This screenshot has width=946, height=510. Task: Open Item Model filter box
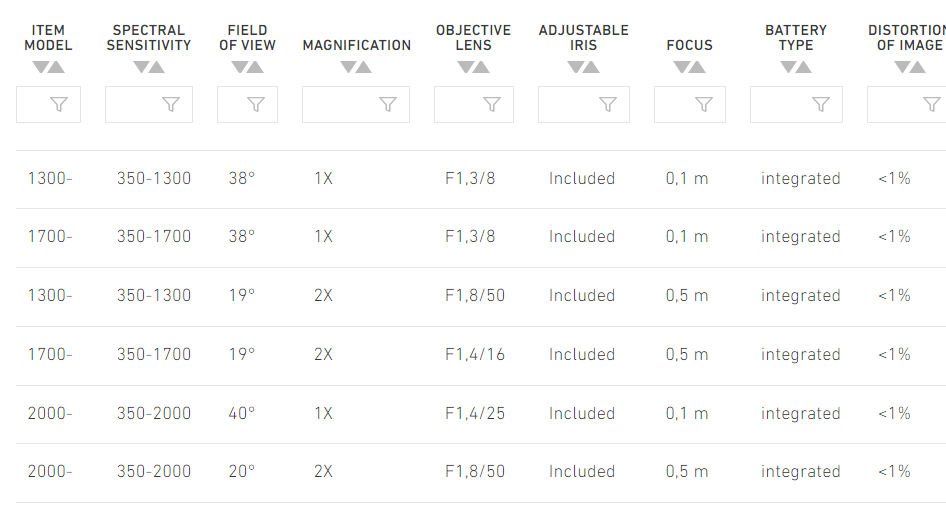point(48,104)
